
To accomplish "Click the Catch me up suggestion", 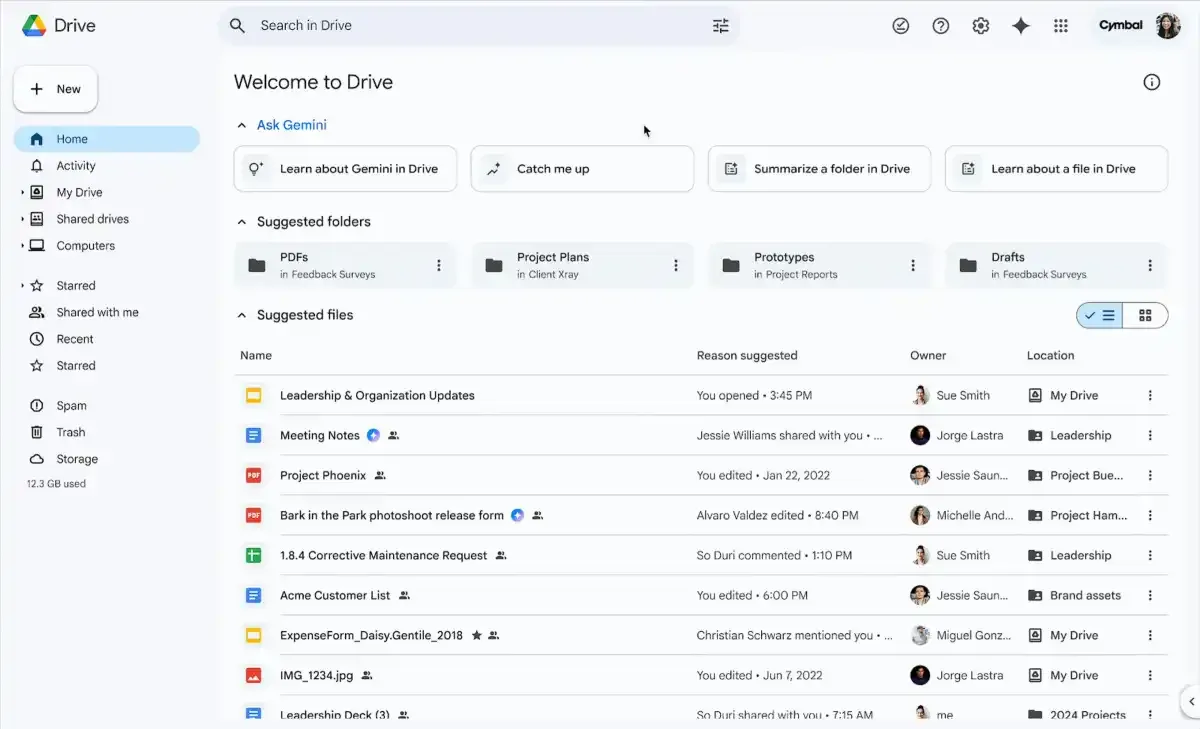I will click(582, 169).
